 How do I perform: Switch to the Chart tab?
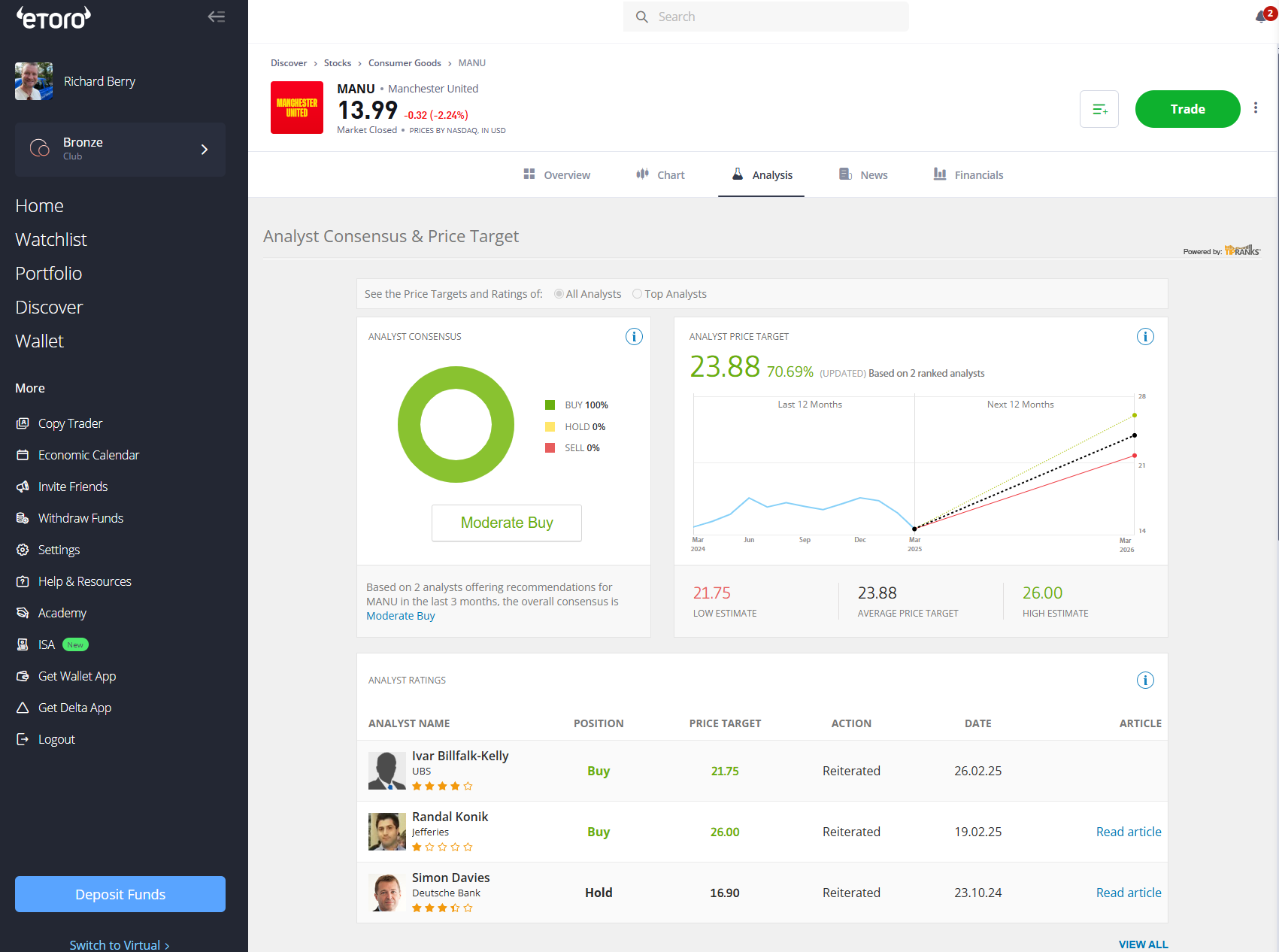(660, 174)
